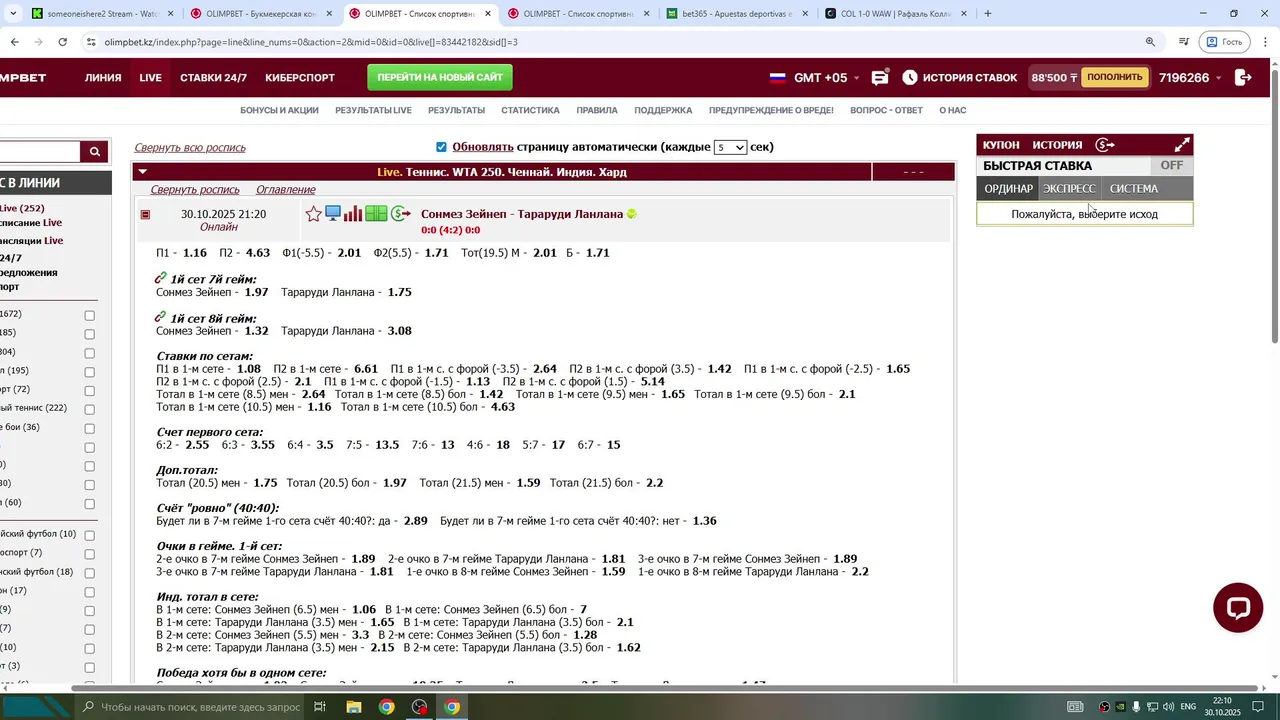Check the sidebar checkbox for футбол (18)
This screenshot has width=1280, height=720.
pyautogui.click(x=89, y=573)
